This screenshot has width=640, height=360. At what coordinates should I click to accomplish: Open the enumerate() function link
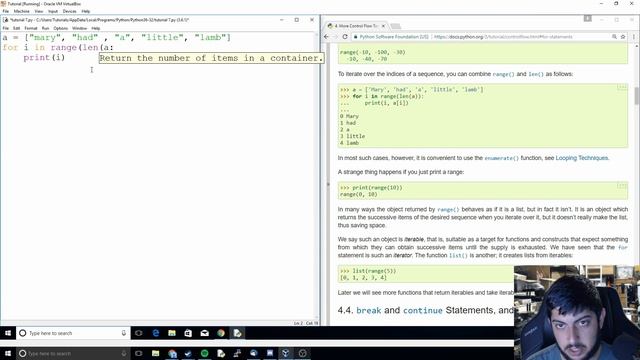point(502,158)
